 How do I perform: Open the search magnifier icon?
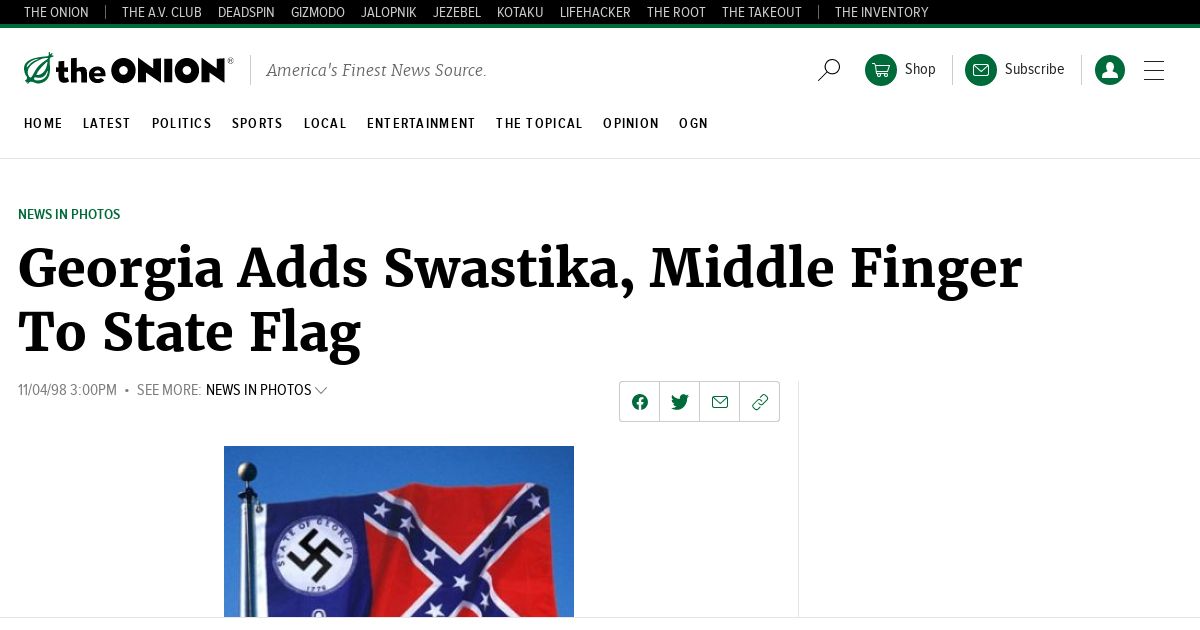click(x=829, y=70)
